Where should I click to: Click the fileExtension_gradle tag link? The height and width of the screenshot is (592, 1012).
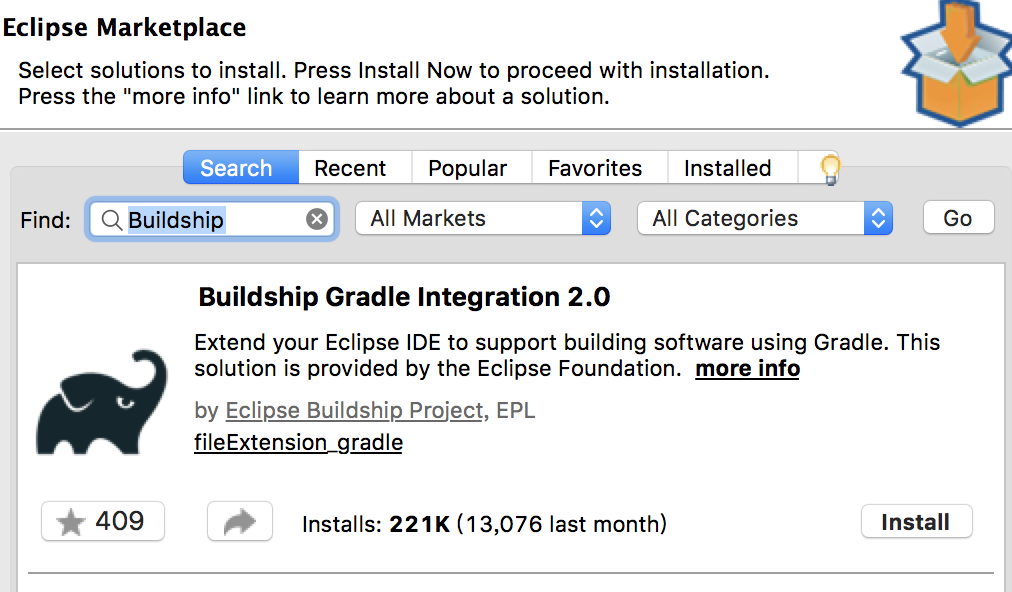pyautogui.click(x=298, y=443)
